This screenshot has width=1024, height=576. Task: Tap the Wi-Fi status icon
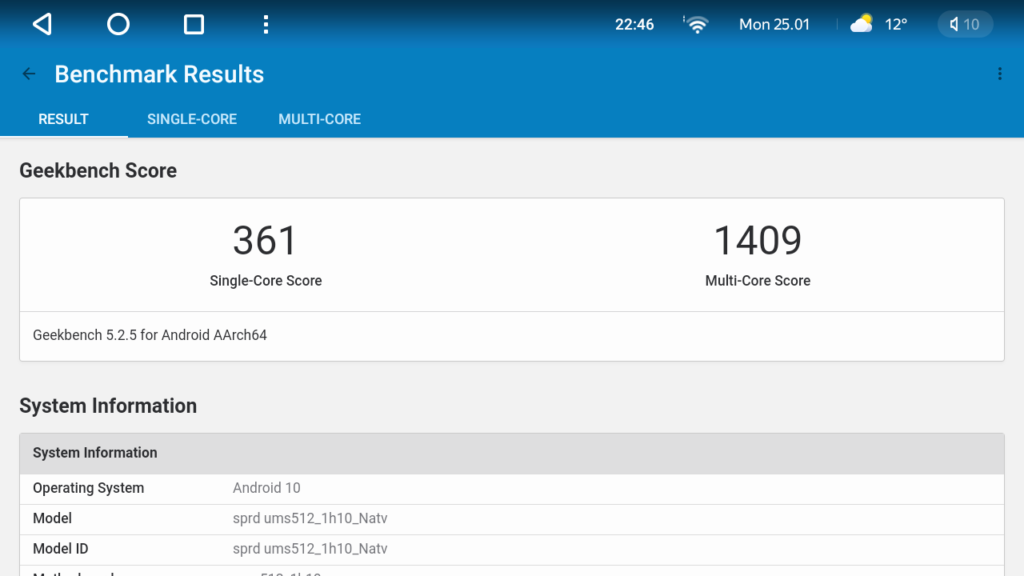(x=696, y=25)
